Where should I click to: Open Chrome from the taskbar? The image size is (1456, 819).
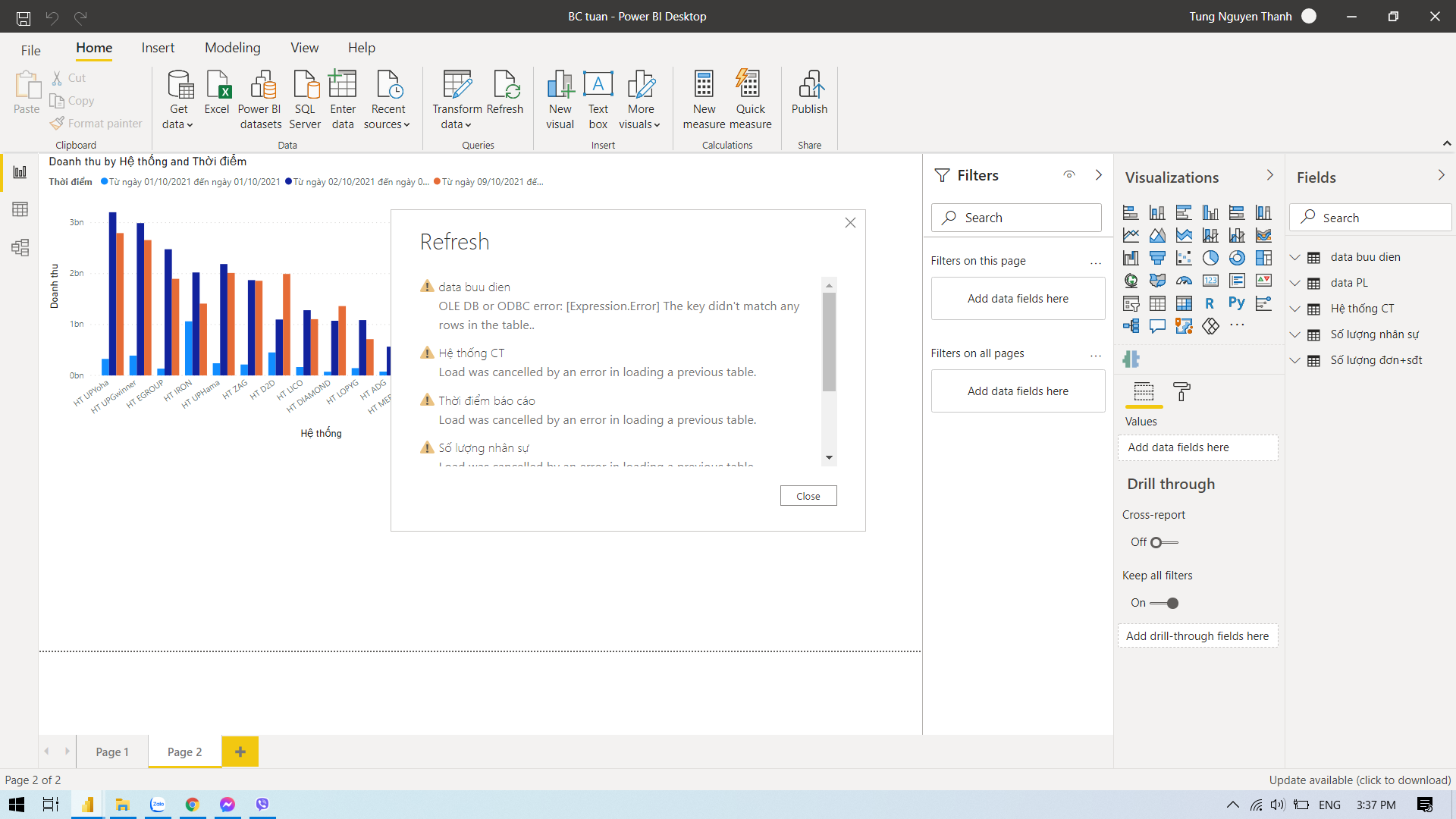click(193, 805)
